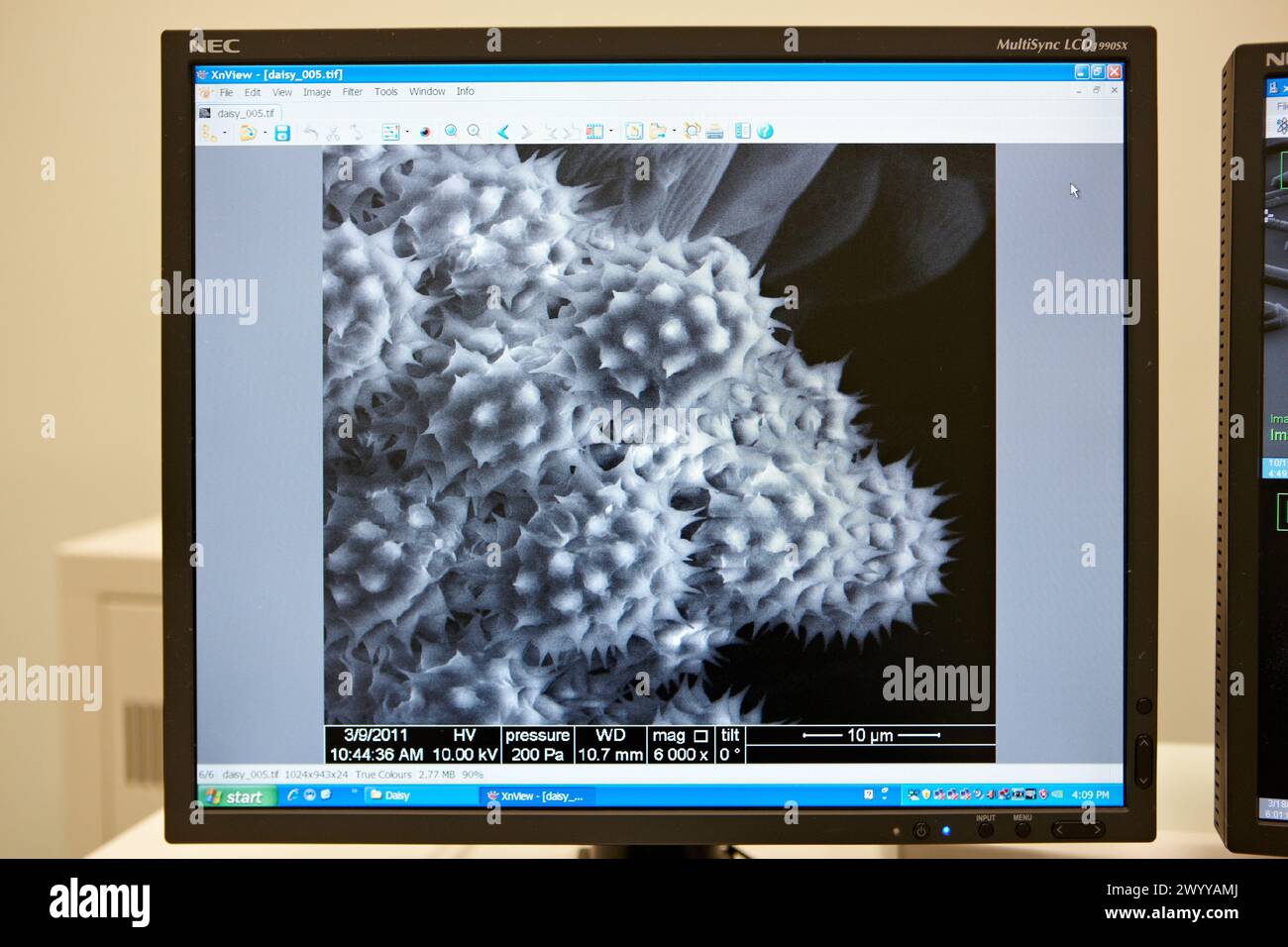Click the Scan/acquire settings icon
1288x947 pixels.
[x=692, y=131]
